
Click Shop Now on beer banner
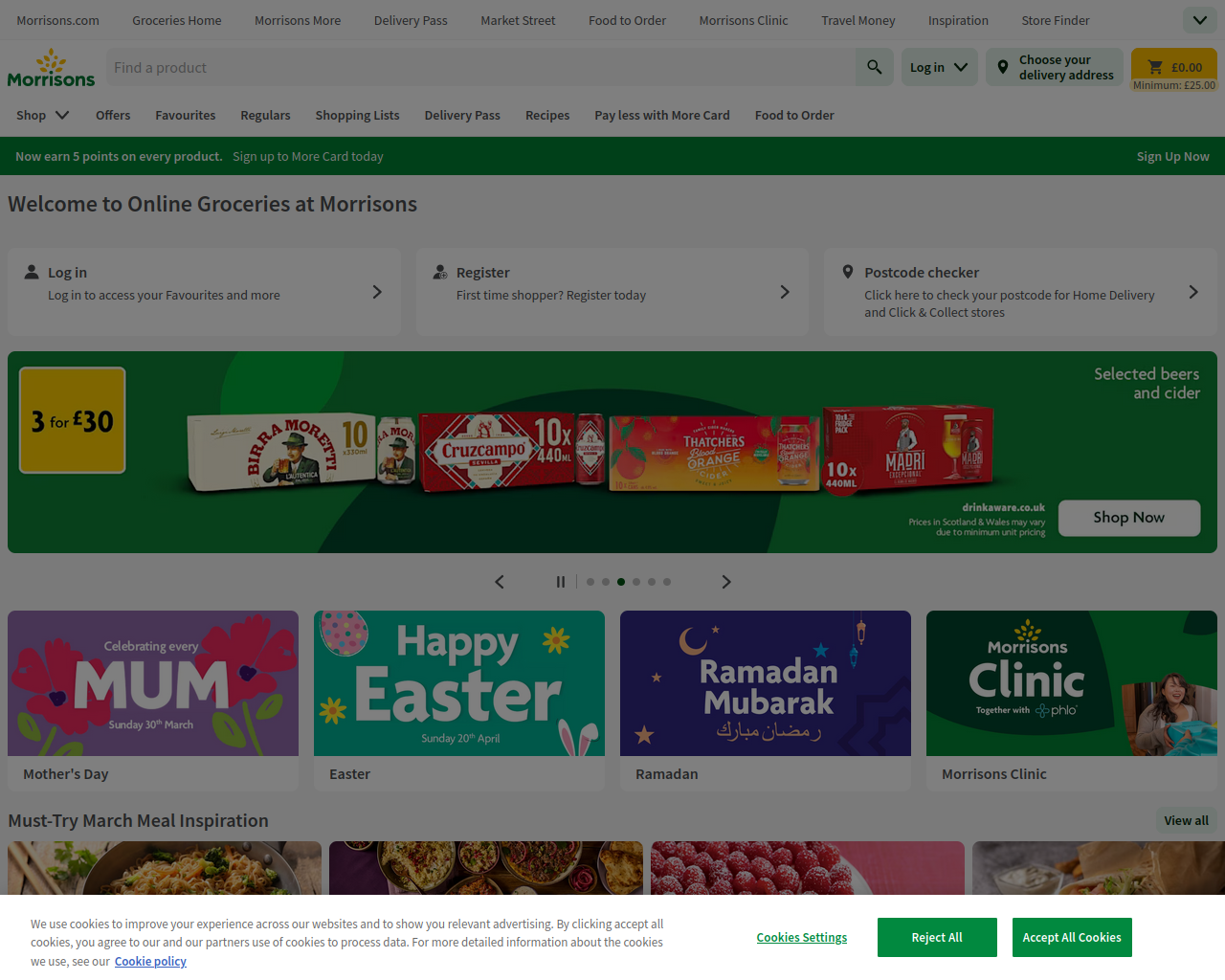pyautogui.click(x=1129, y=518)
